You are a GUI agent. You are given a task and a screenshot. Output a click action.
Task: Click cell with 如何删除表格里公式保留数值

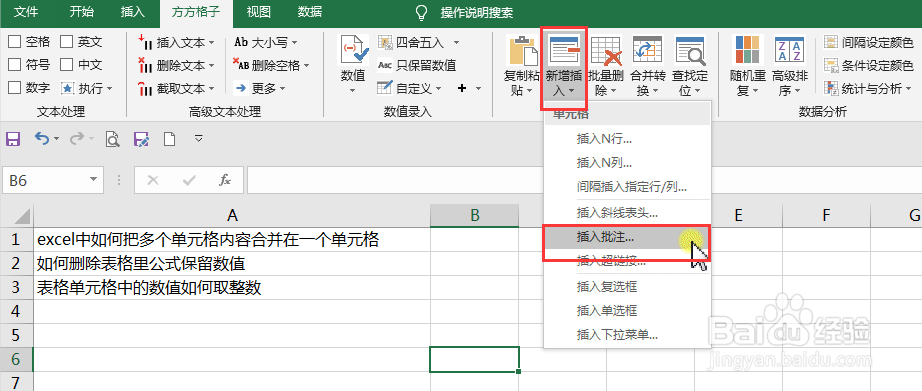(232, 263)
